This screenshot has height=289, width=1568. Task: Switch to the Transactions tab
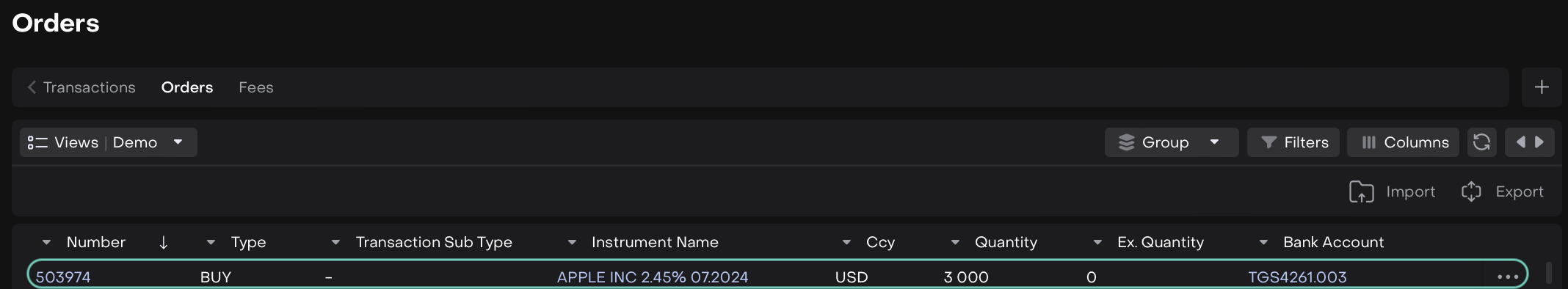pyautogui.click(x=90, y=87)
